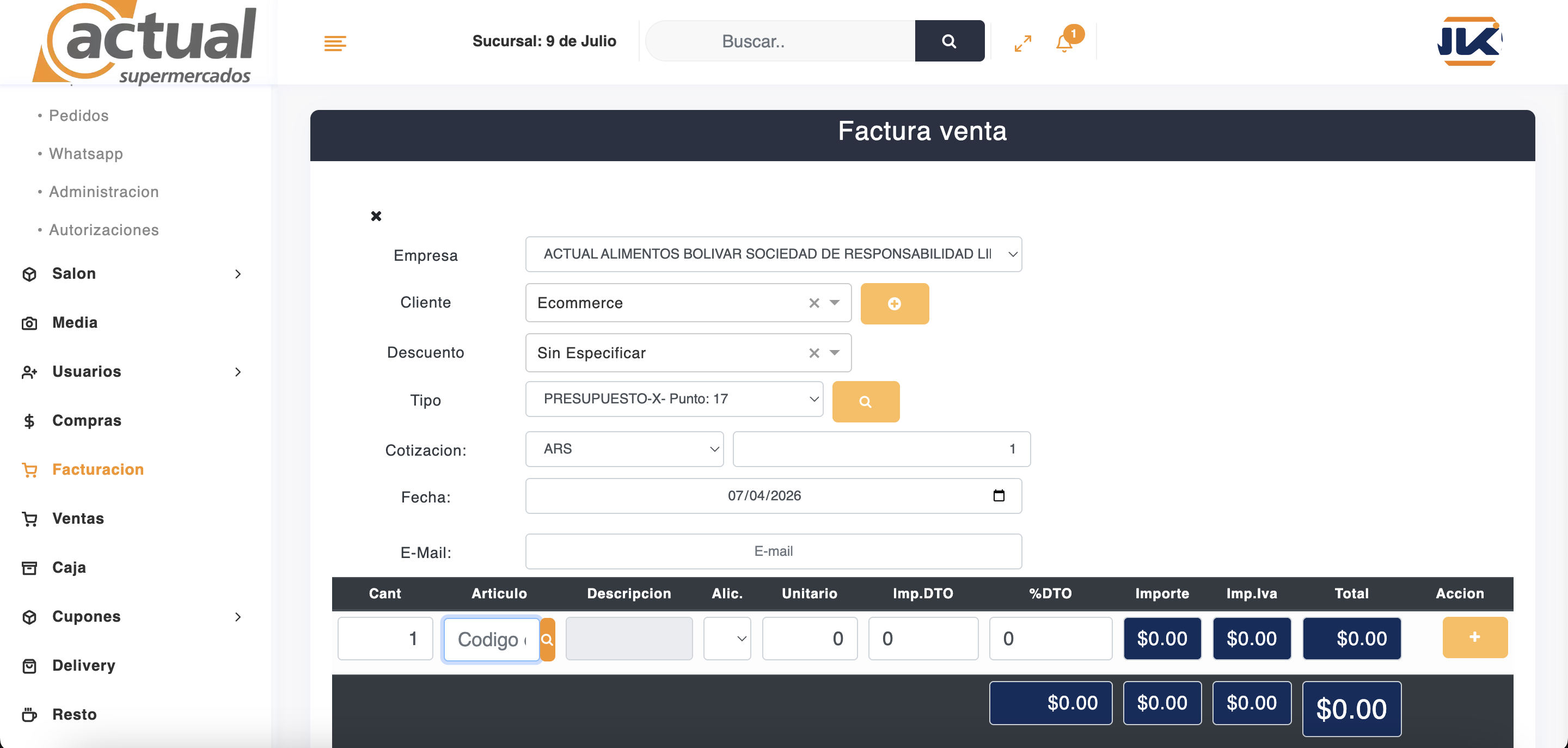Click the search magnifier in the top bar

[x=949, y=41]
